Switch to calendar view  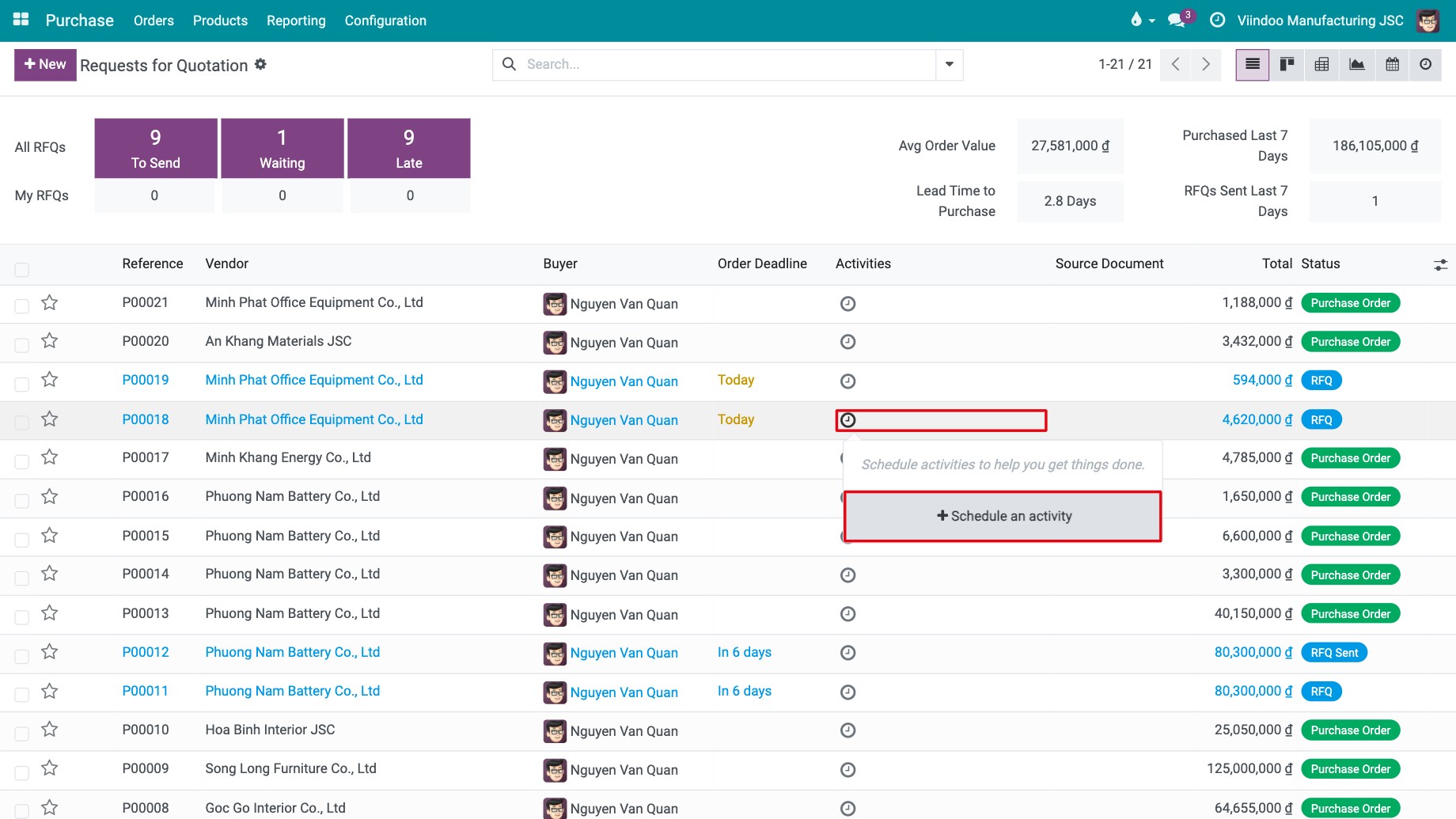coord(1393,65)
